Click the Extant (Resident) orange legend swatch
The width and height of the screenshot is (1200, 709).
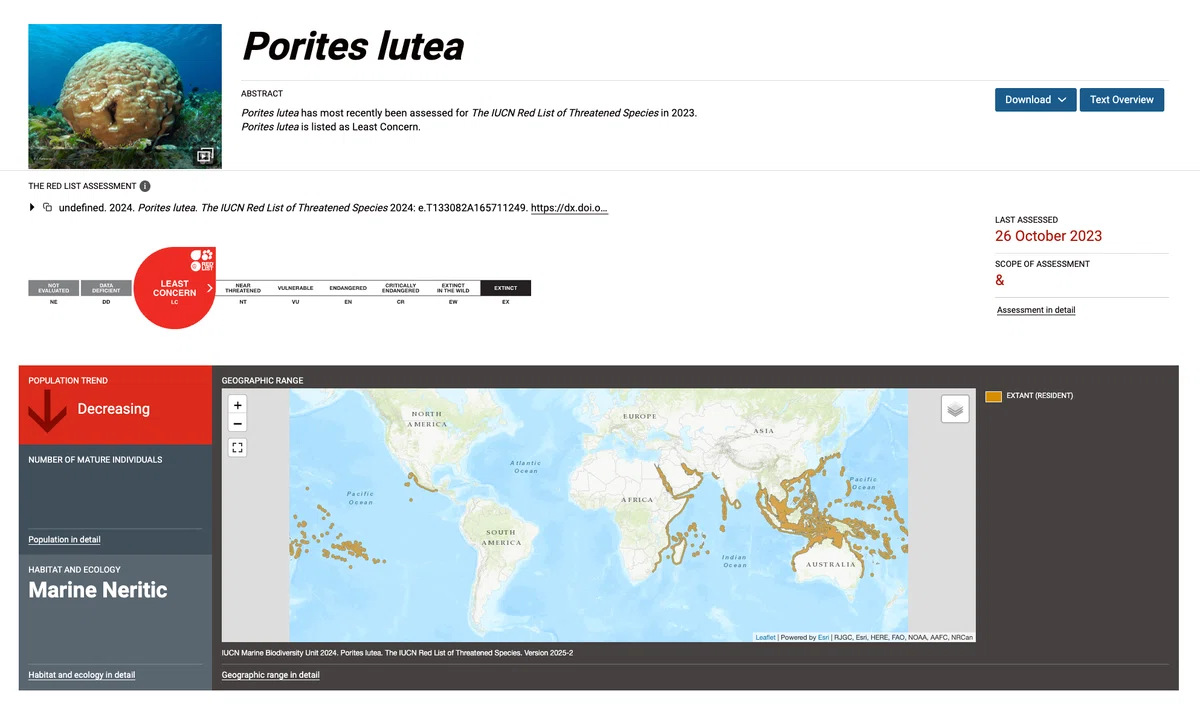[993, 396]
